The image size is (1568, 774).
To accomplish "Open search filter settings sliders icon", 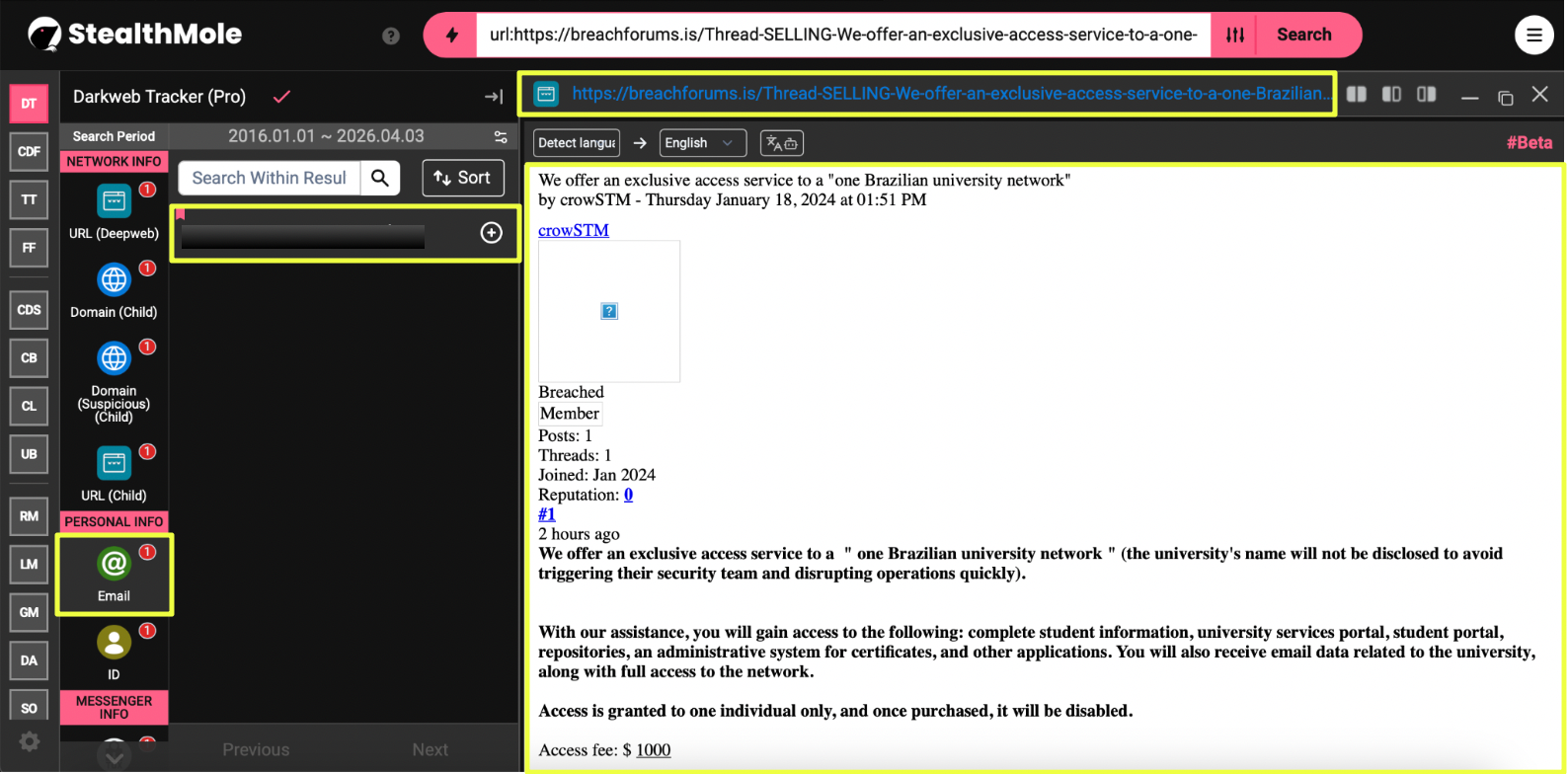I will tap(1235, 36).
